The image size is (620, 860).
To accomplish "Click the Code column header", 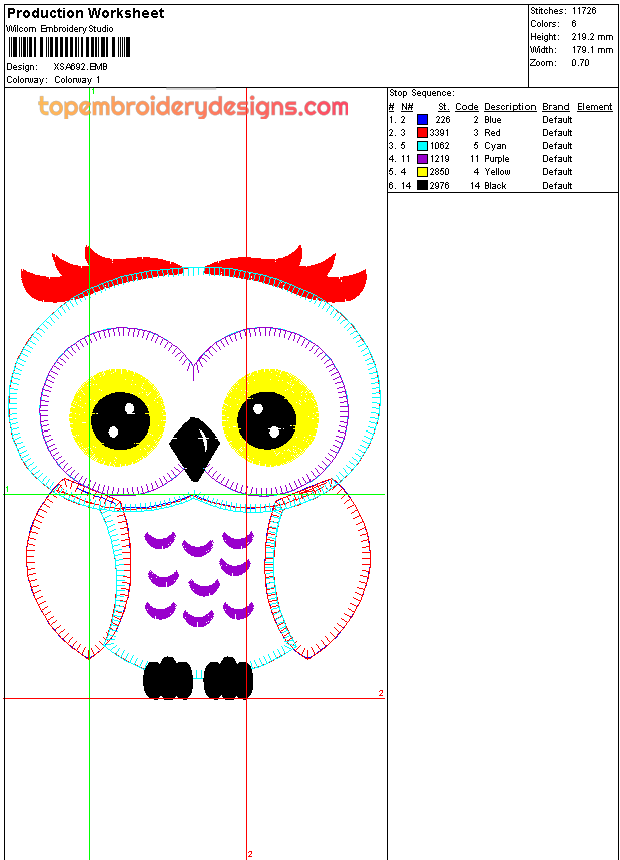I will point(466,107).
